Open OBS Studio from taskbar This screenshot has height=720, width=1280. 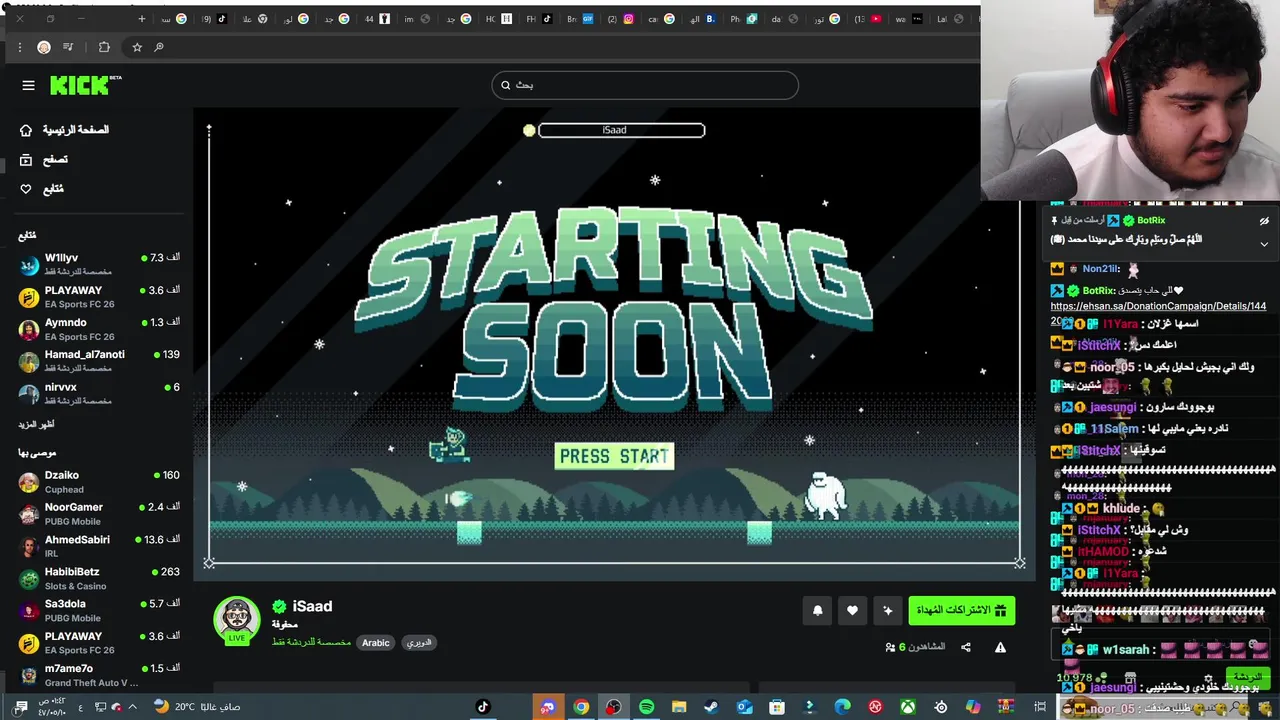click(x=614, y=707)
